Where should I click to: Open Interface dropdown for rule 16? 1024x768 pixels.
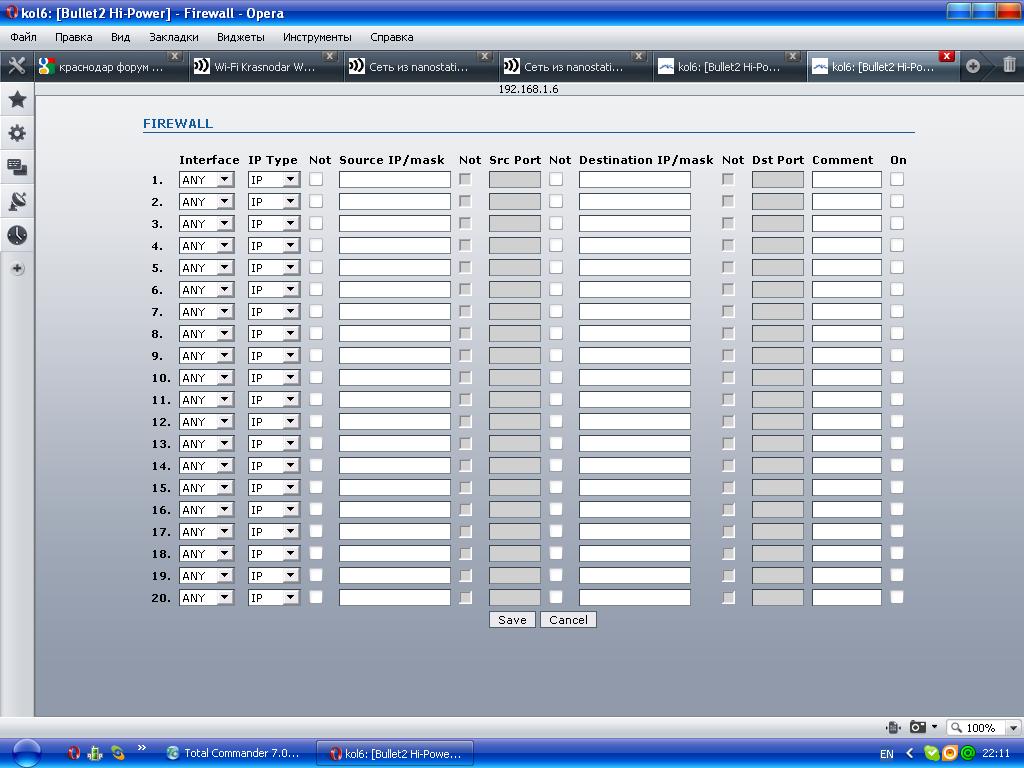click(x=206, y=509)
